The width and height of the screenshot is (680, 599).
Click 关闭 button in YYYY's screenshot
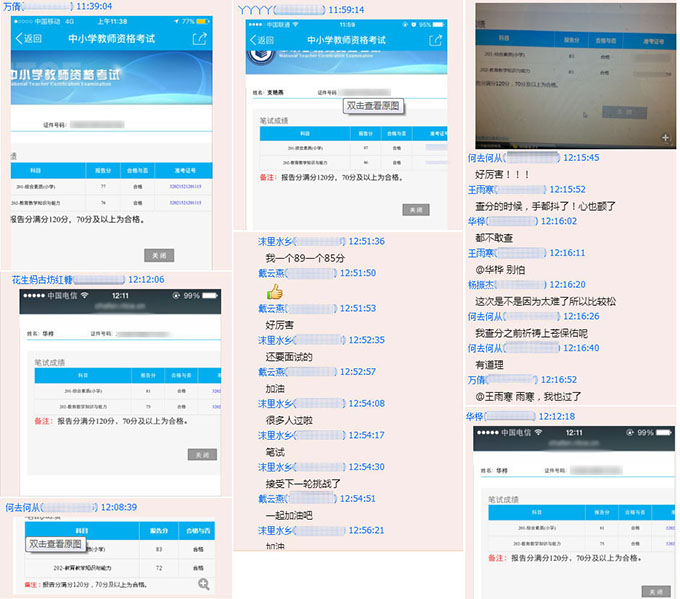(x=416, y=210)
